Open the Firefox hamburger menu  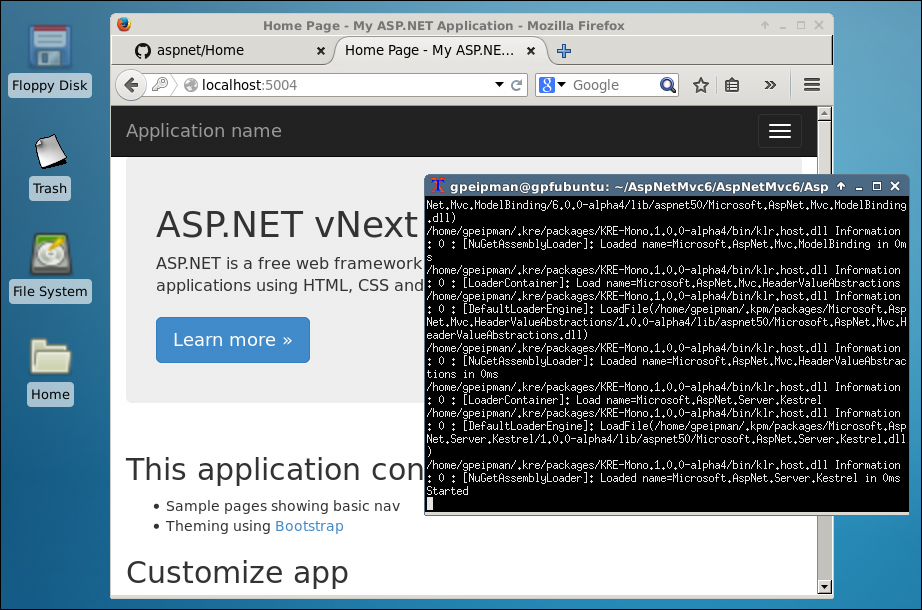tap(811, 85)
